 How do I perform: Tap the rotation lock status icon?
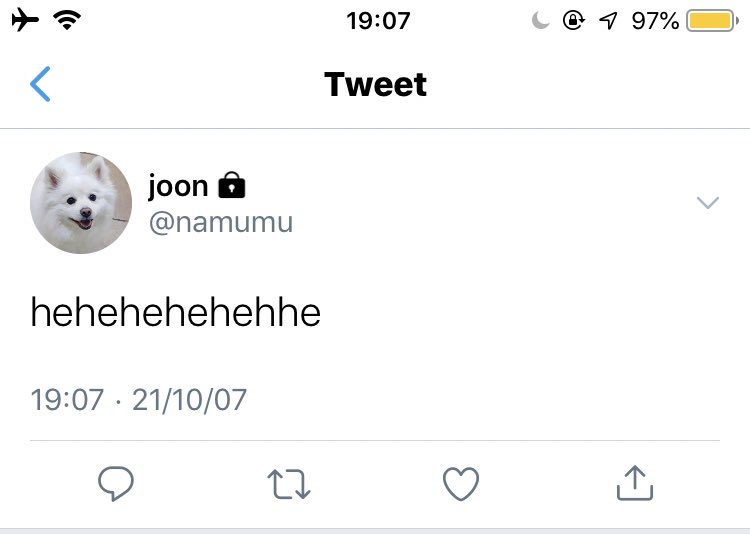574,21
